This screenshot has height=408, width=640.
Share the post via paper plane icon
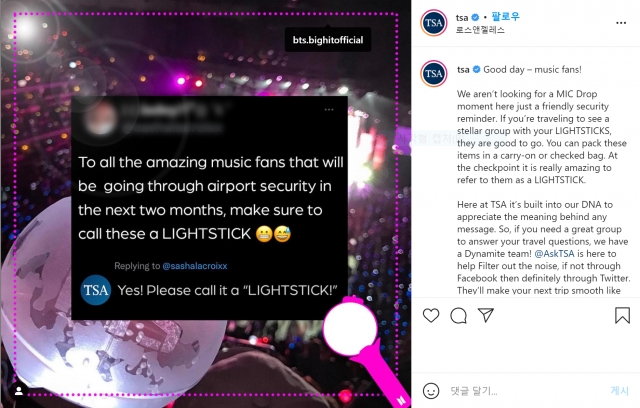click(x=486, y=315)
